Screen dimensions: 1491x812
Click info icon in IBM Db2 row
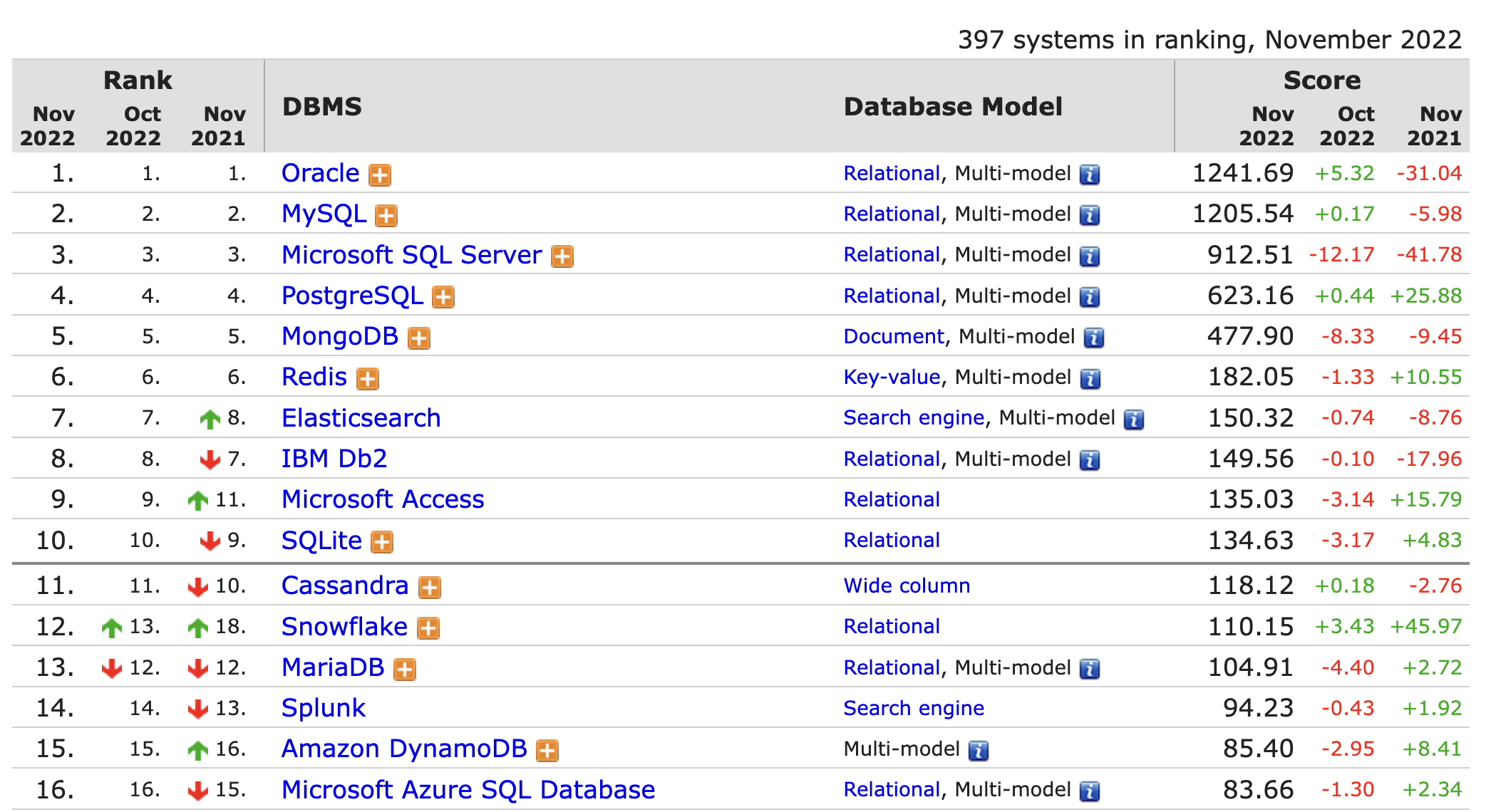[x=1089, y=460]
